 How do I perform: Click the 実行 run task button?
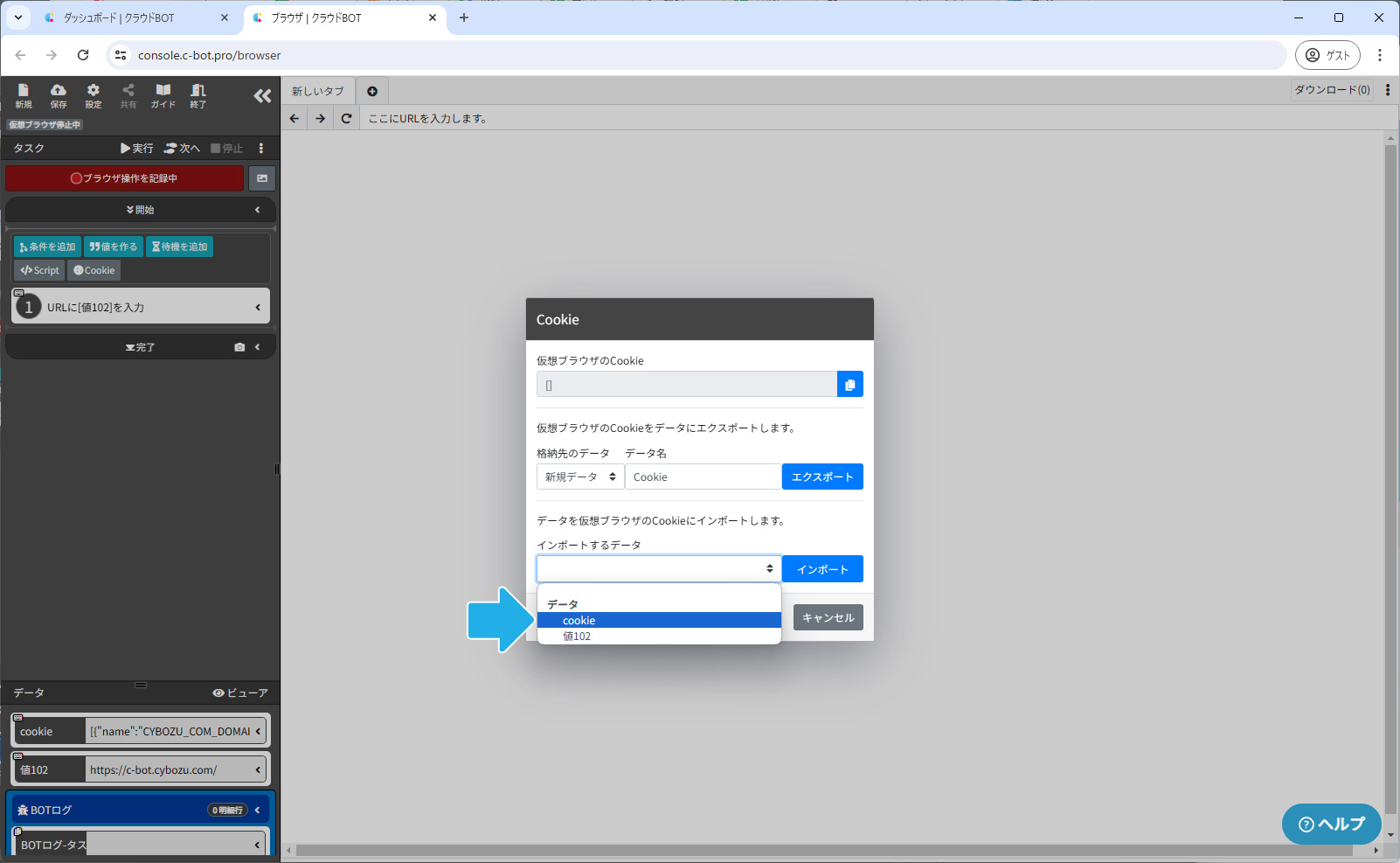point(137,149)
